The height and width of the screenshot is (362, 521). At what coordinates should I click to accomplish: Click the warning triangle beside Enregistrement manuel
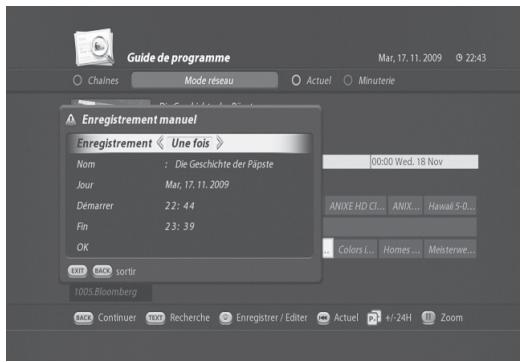pyautogui.click(x=71, y=120)
